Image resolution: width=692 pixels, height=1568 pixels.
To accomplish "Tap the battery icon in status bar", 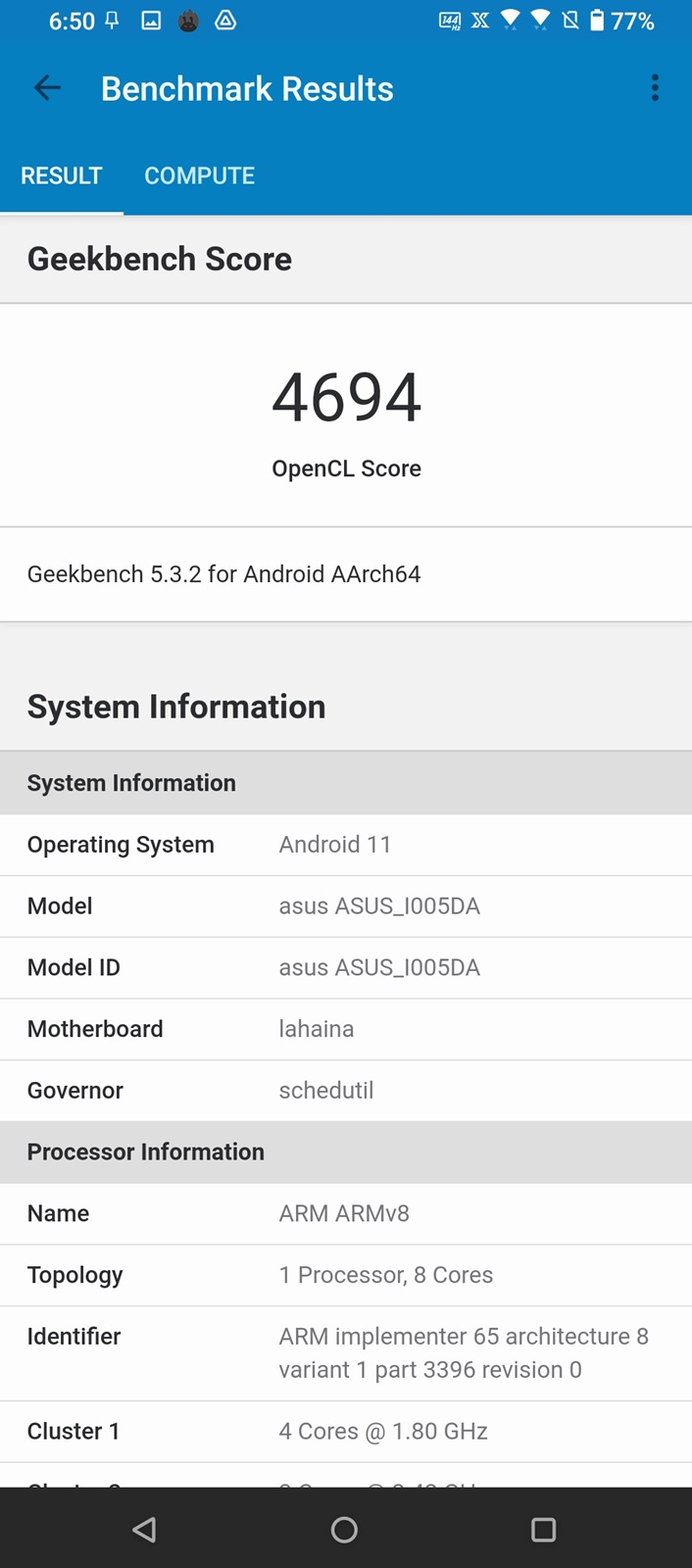I will (x=597, y=21).
